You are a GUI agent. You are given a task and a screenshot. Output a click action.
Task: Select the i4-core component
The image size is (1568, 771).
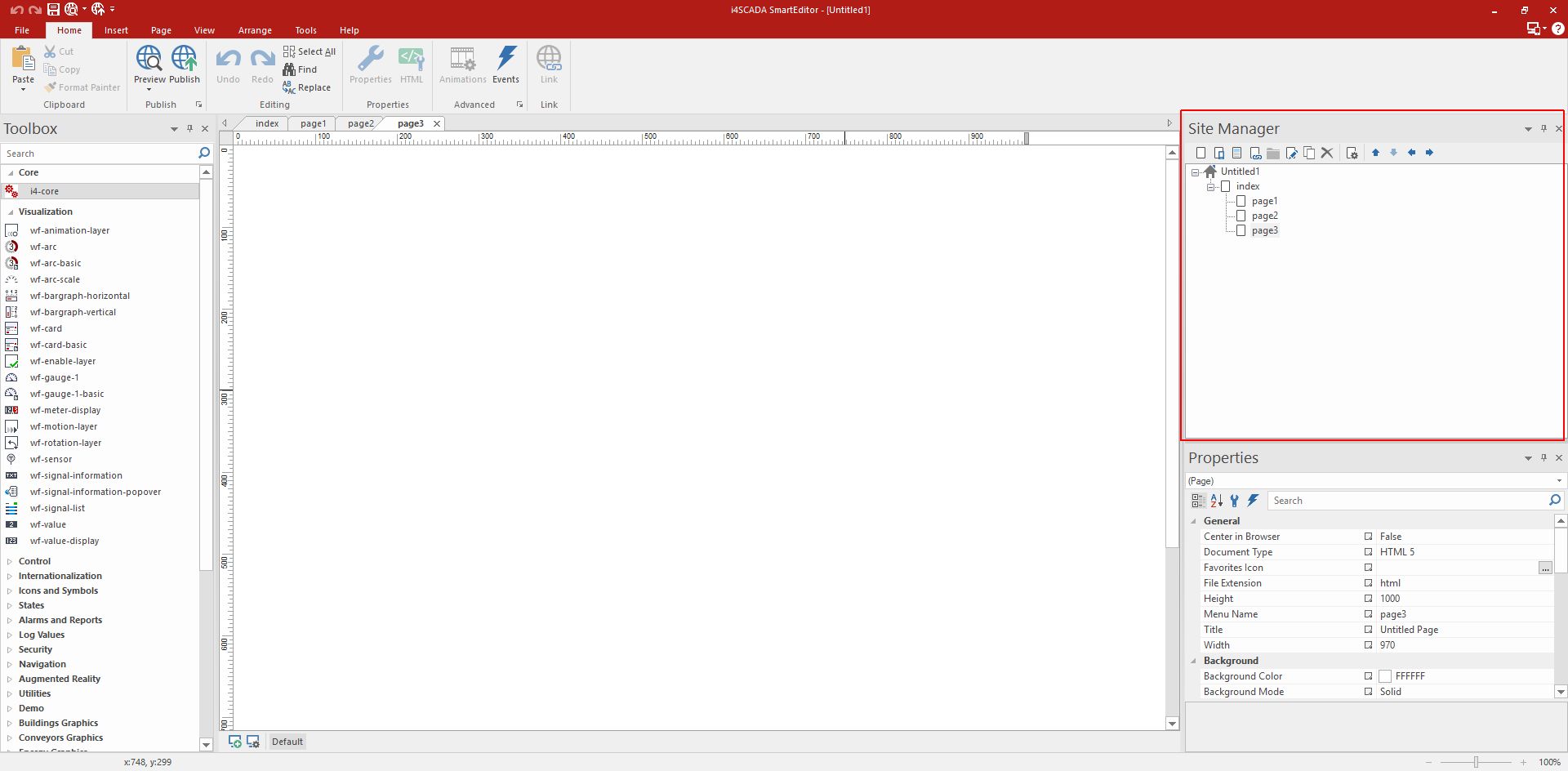(45, 191)
